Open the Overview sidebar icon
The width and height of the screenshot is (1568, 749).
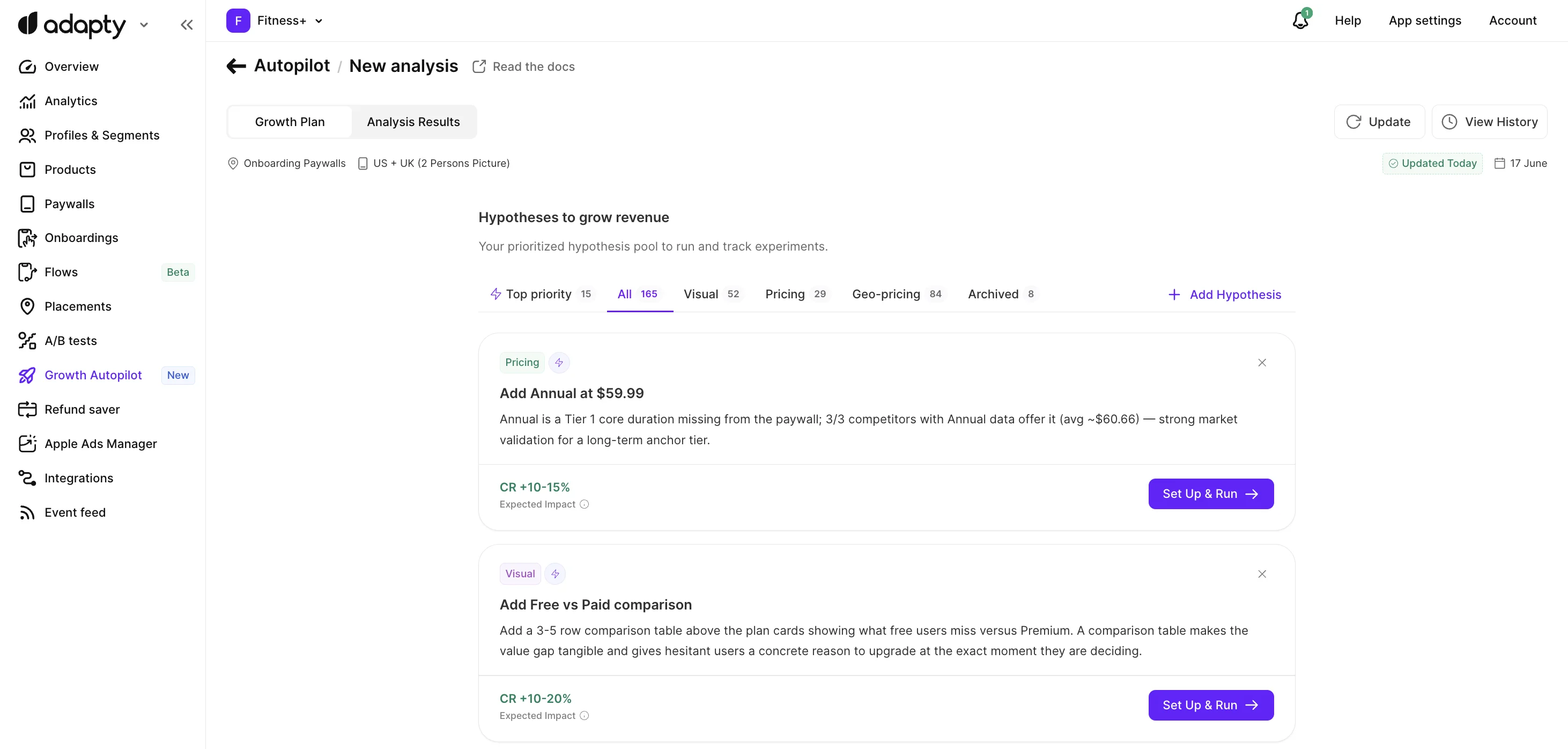tap(27, 67)
